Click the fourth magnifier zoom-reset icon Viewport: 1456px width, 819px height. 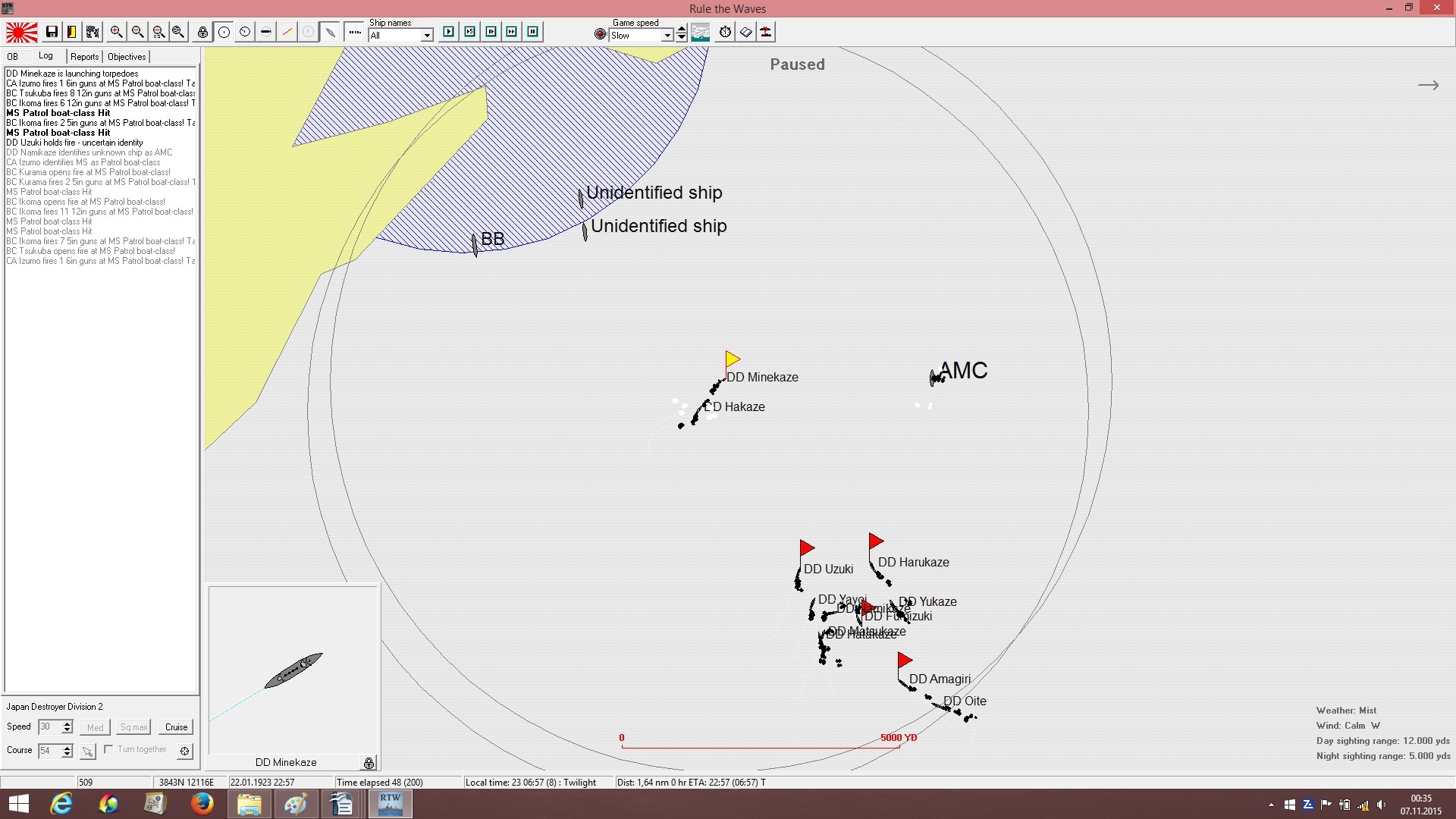pos(179,32)
